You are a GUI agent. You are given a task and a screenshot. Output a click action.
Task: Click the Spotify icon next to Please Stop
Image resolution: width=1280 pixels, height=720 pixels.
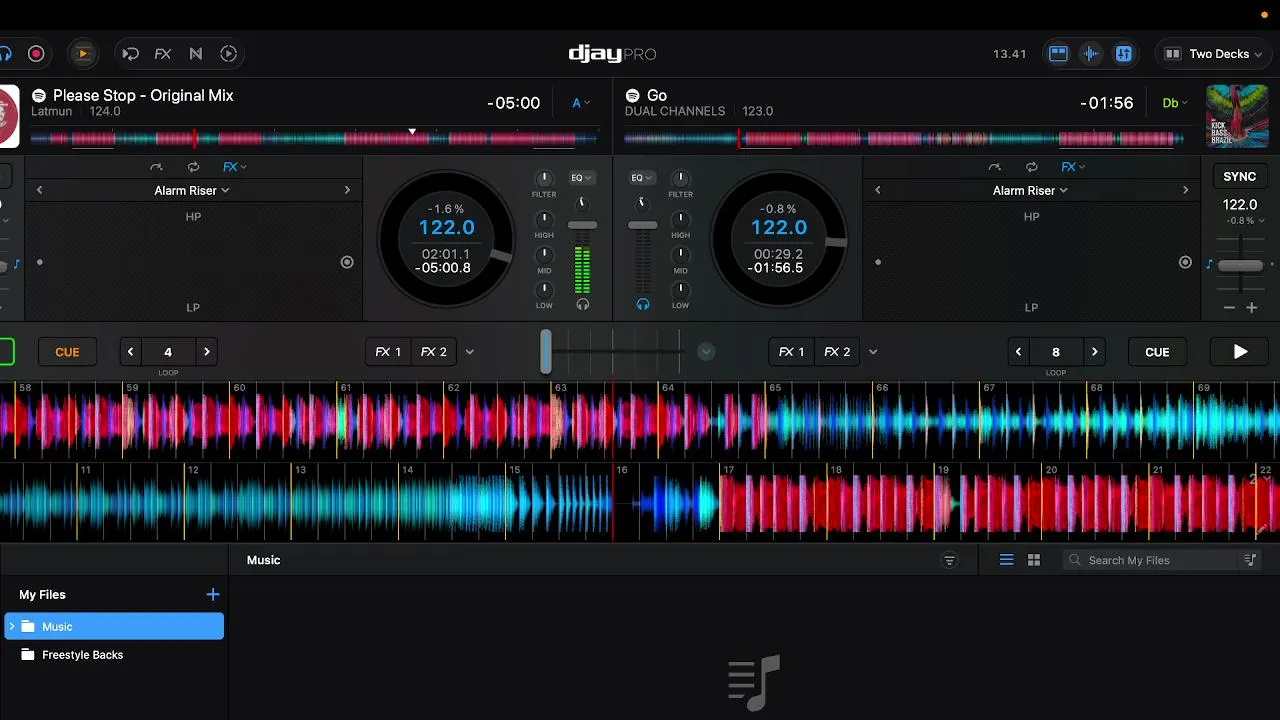click(39, 96)
